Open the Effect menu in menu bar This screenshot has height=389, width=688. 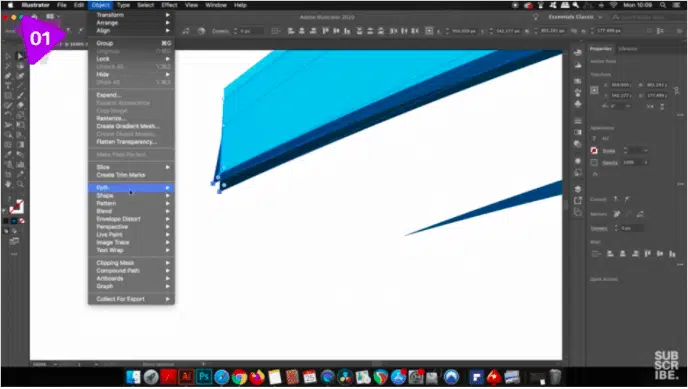pos(169,5)
